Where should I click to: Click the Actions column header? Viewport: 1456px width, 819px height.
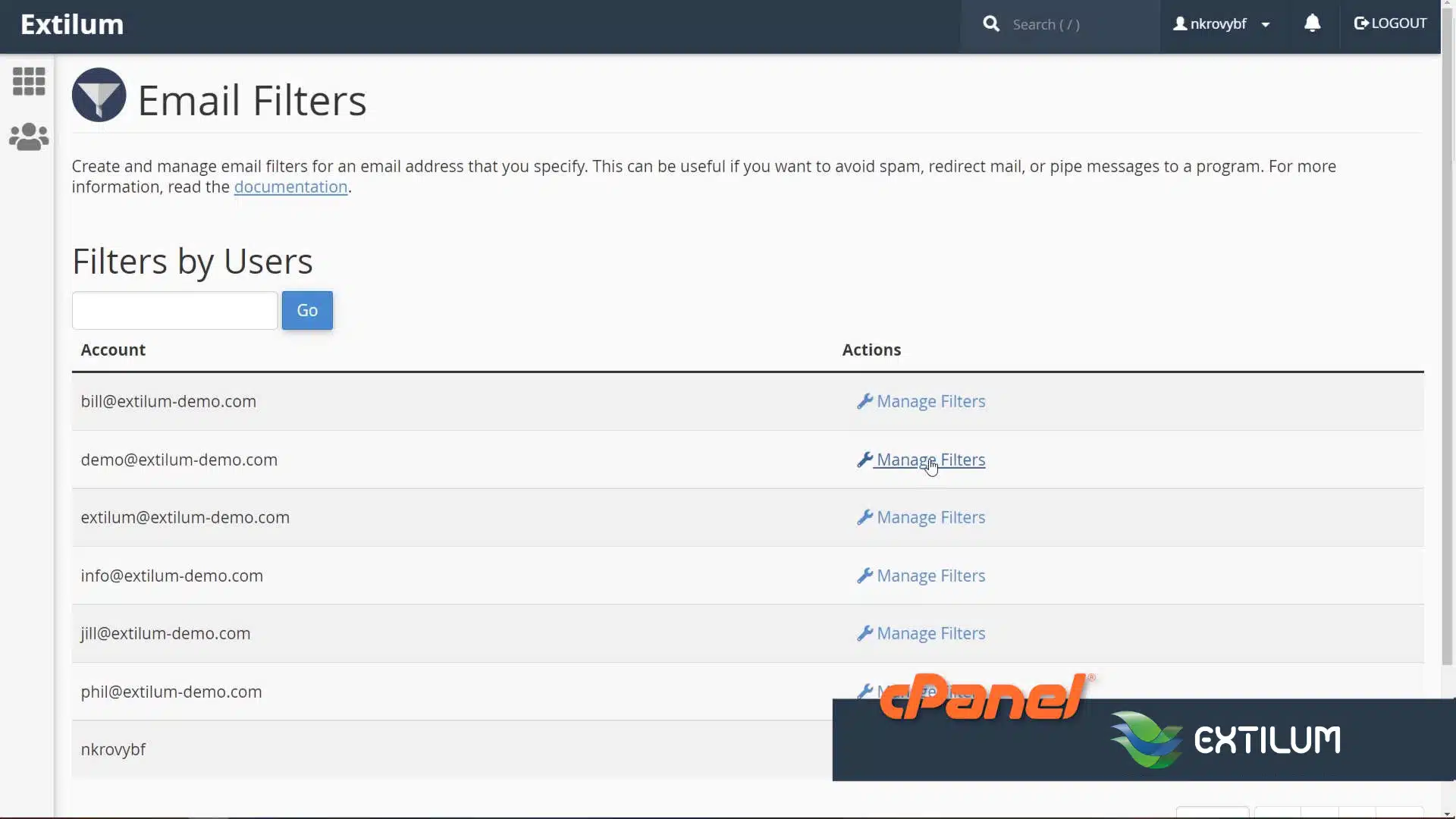tap(871, 350)
